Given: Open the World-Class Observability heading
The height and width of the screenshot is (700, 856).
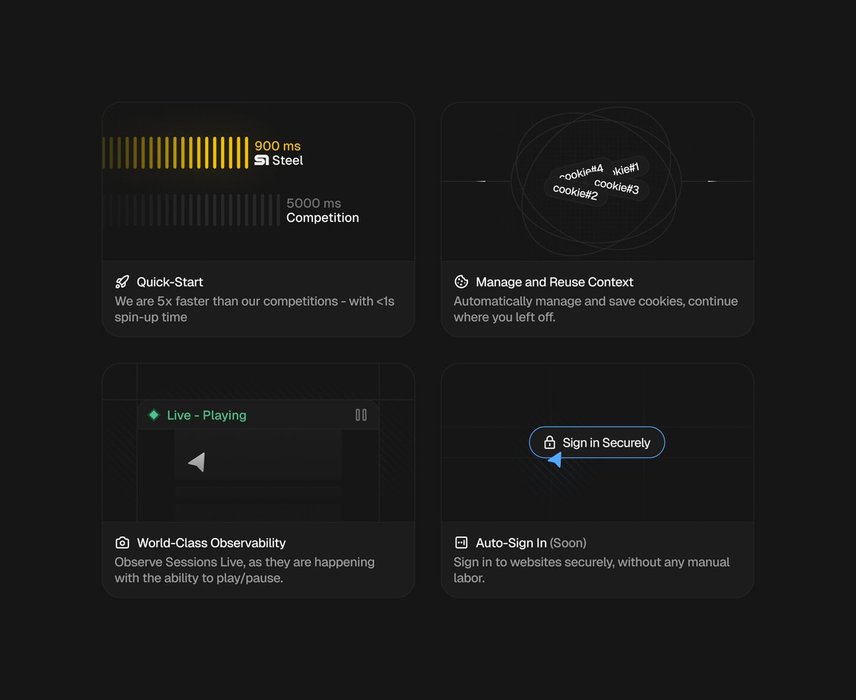Looking at the screenshot, I should (211, 543).
